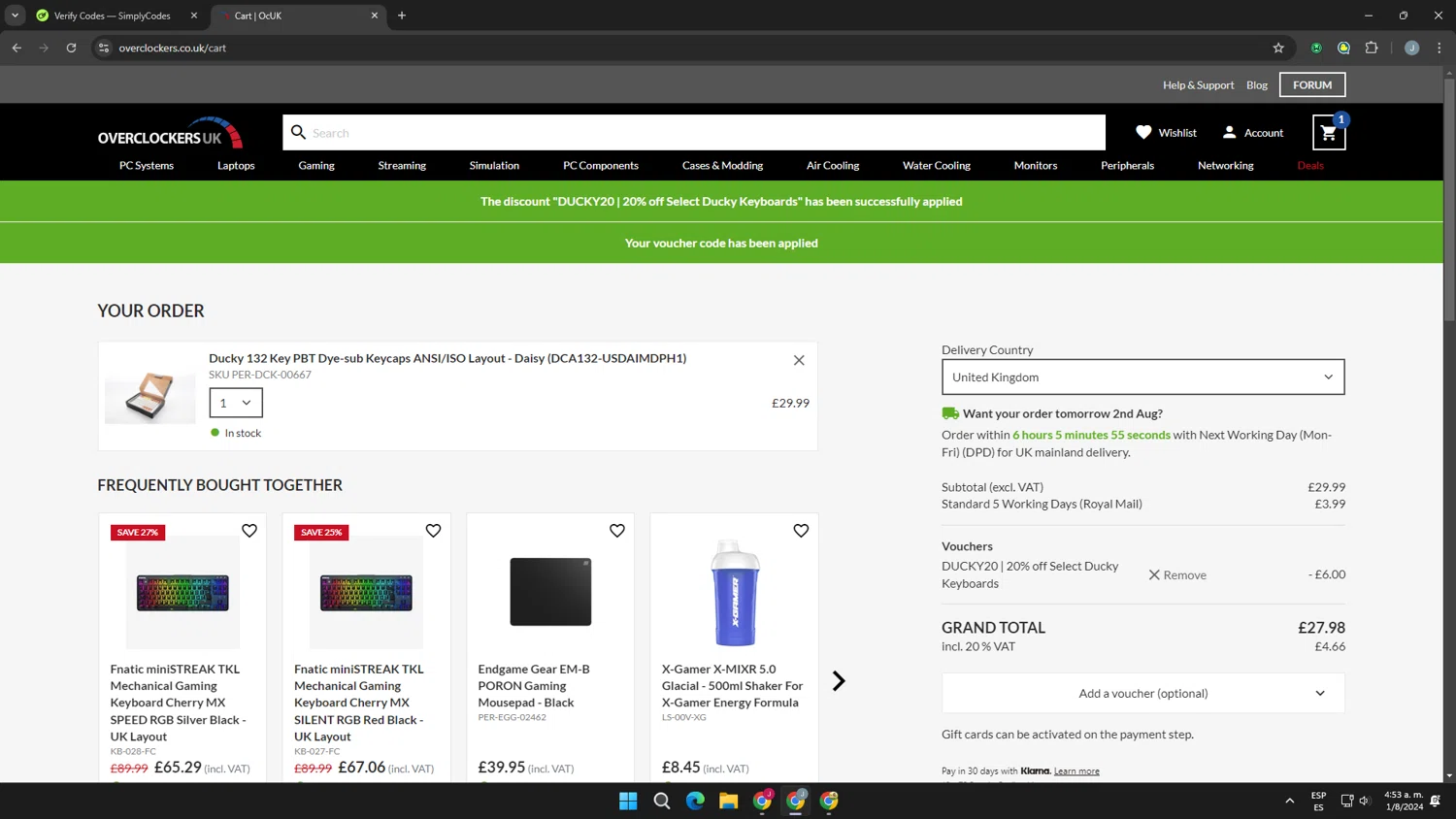Reload the cart page

pyautogui.click(x=71, y=48)
